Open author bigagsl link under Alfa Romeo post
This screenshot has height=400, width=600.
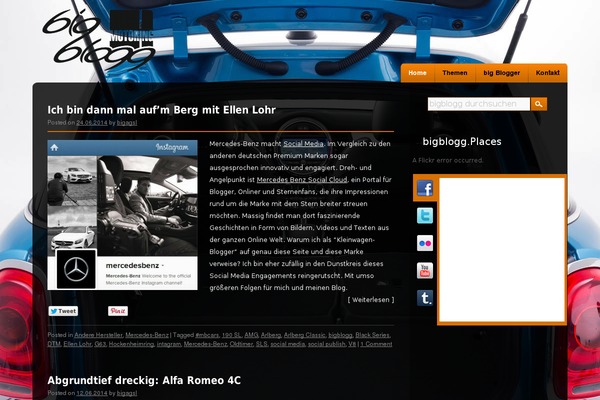click(127, 393)
